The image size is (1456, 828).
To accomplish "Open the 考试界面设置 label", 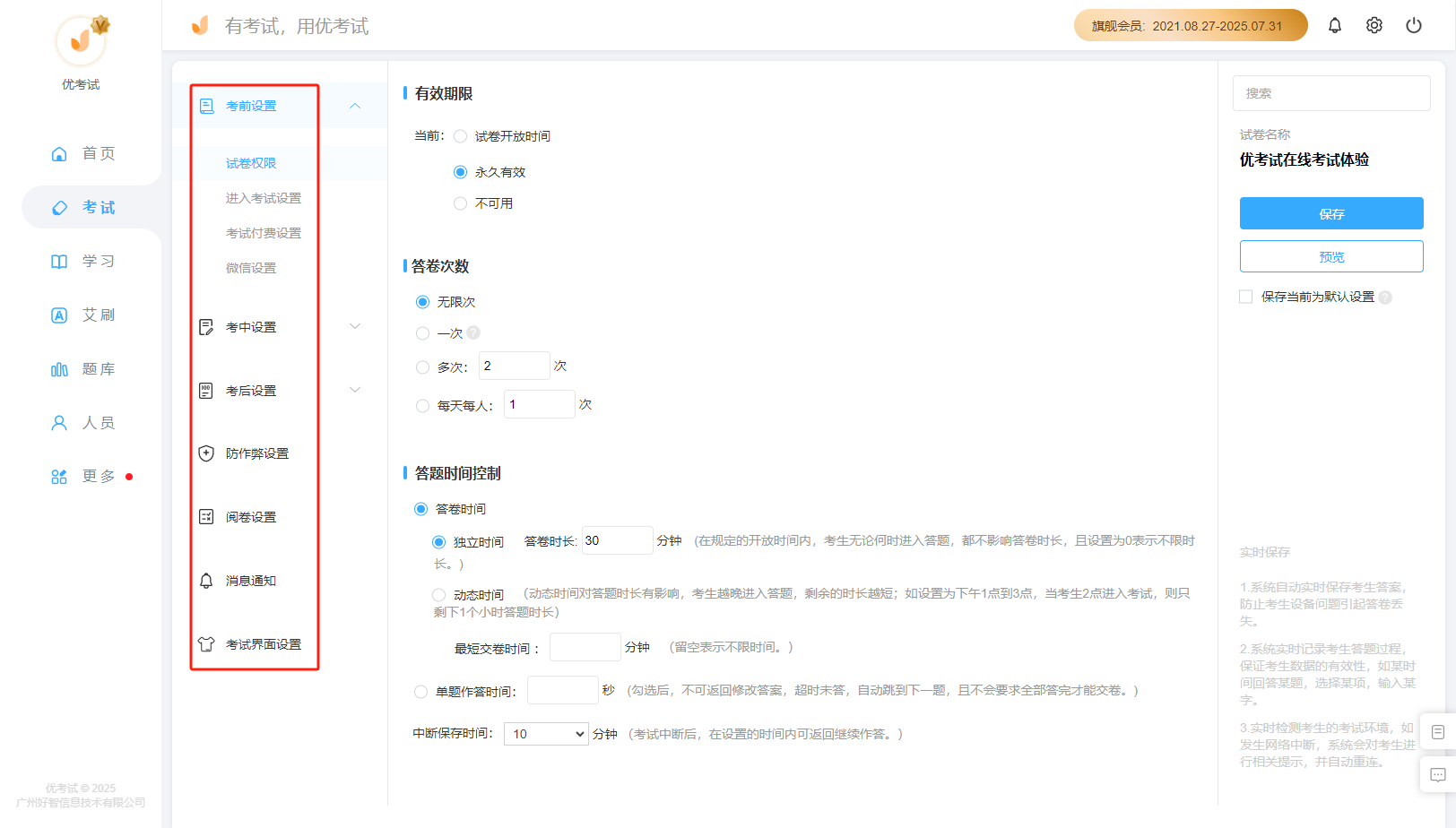I will pos(264,644).
